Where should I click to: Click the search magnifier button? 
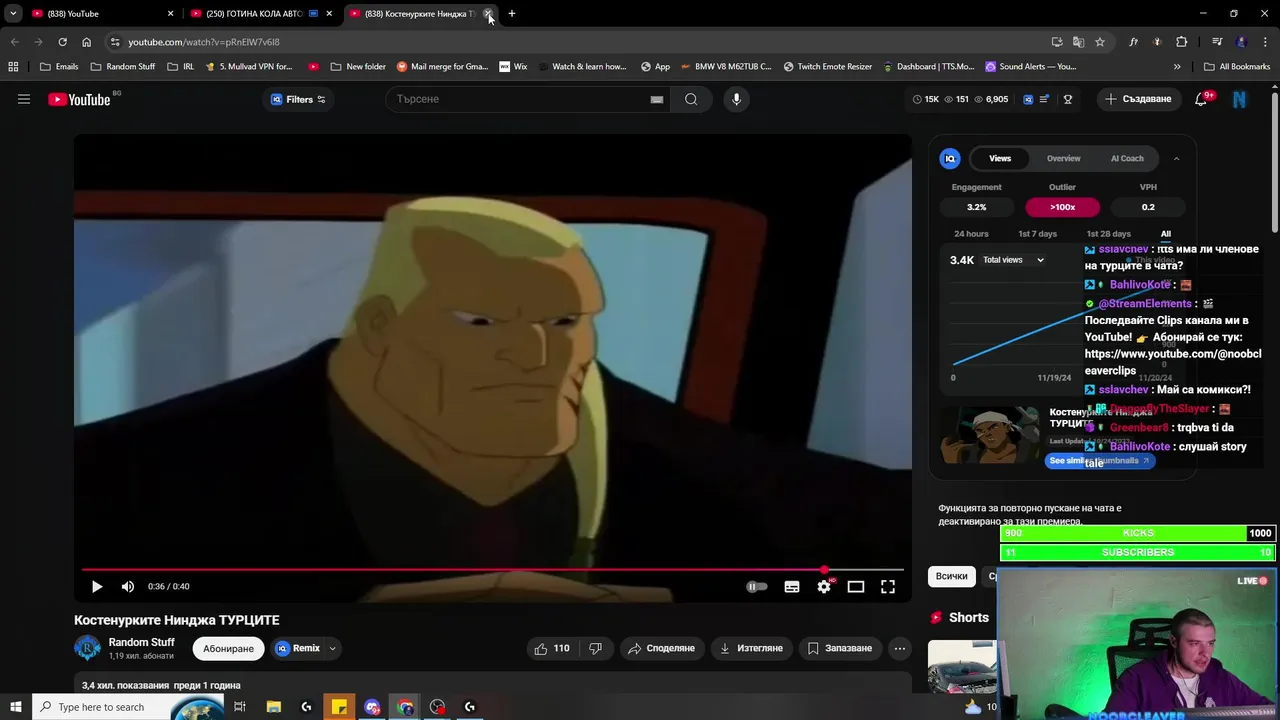coord(691,99)
